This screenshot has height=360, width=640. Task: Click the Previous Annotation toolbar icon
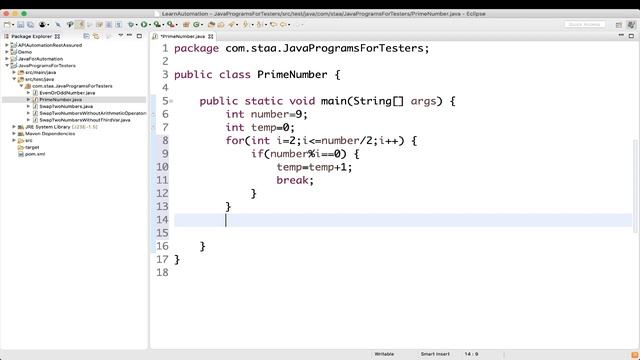tap(259, 24)
